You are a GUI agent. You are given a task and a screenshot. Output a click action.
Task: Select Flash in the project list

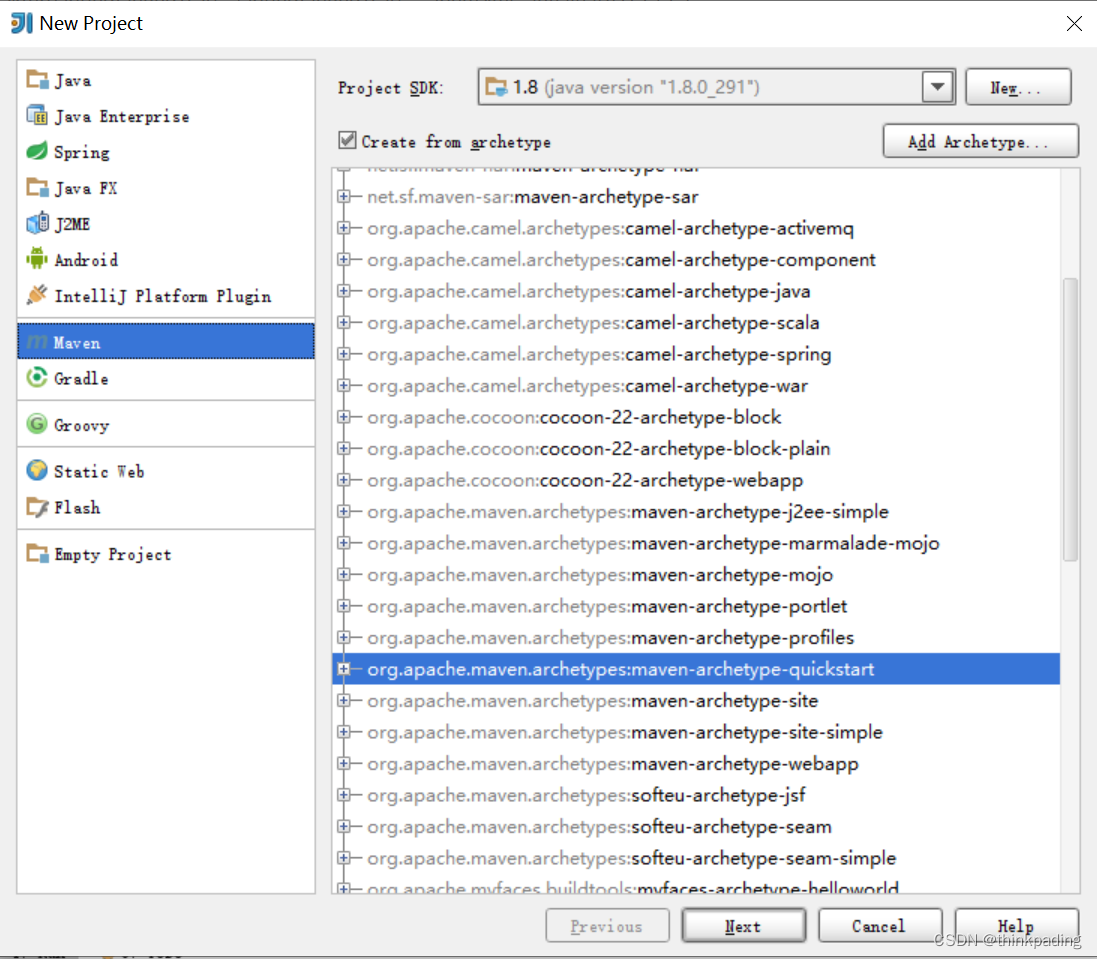pyautogui.click(x=166, y=507)
